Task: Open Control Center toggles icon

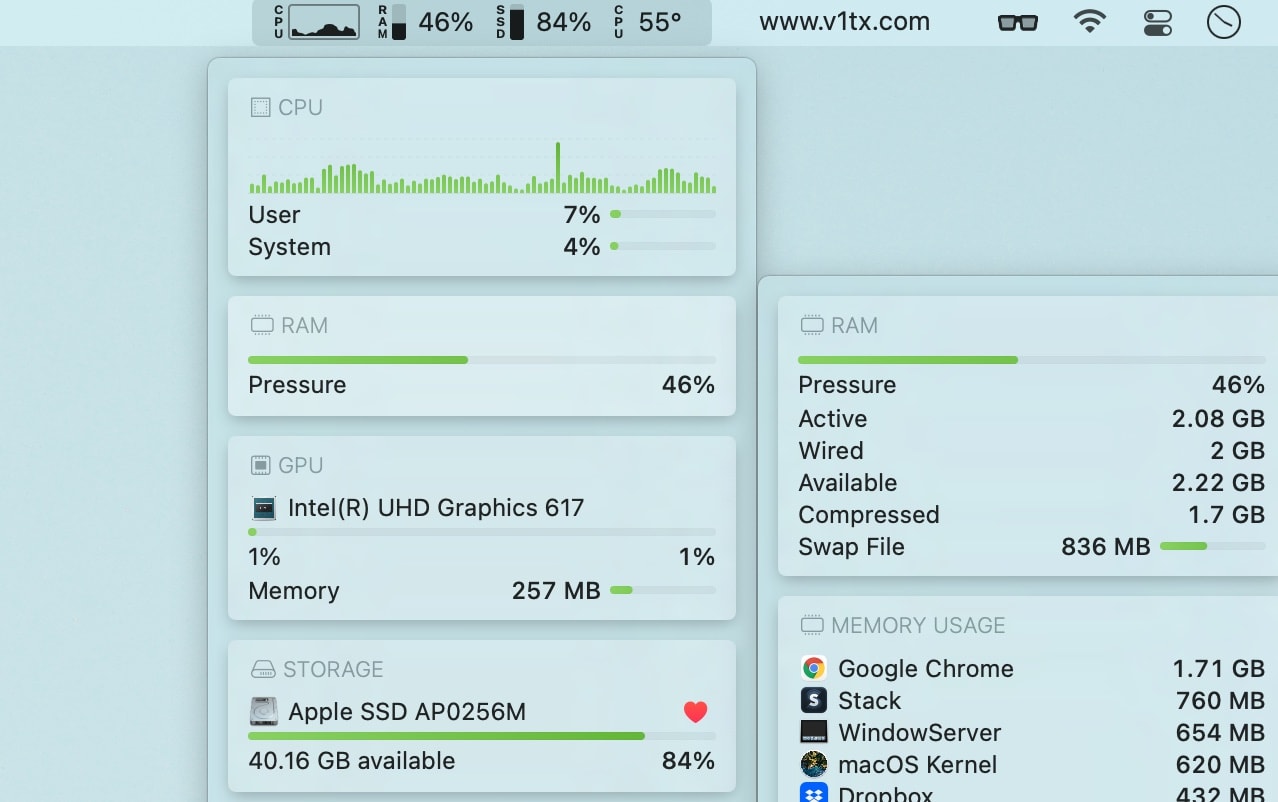Action: (1157, 22)
